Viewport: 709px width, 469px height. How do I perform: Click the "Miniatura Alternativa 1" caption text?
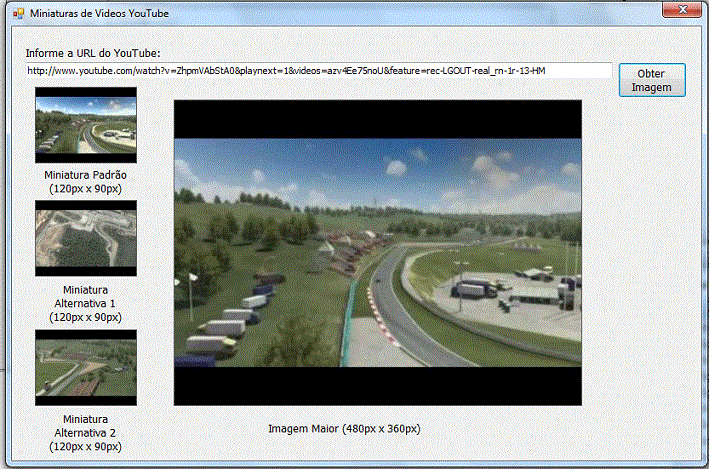pyautogui.click(x=85, y=303)
